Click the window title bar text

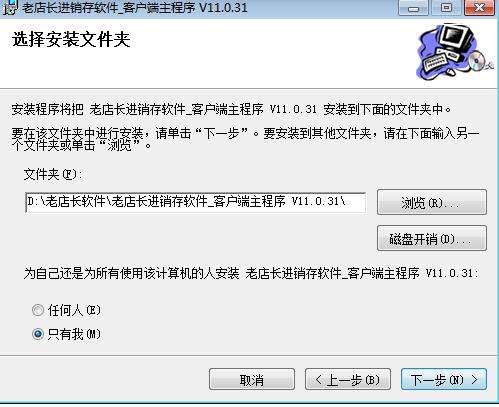[x=135, y=7]
